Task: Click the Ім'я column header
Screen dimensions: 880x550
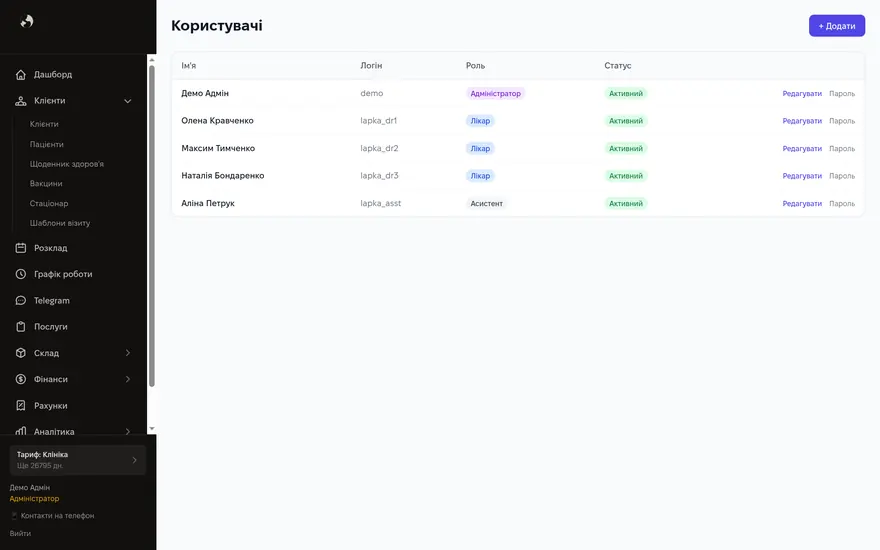Action: (189, 66)
